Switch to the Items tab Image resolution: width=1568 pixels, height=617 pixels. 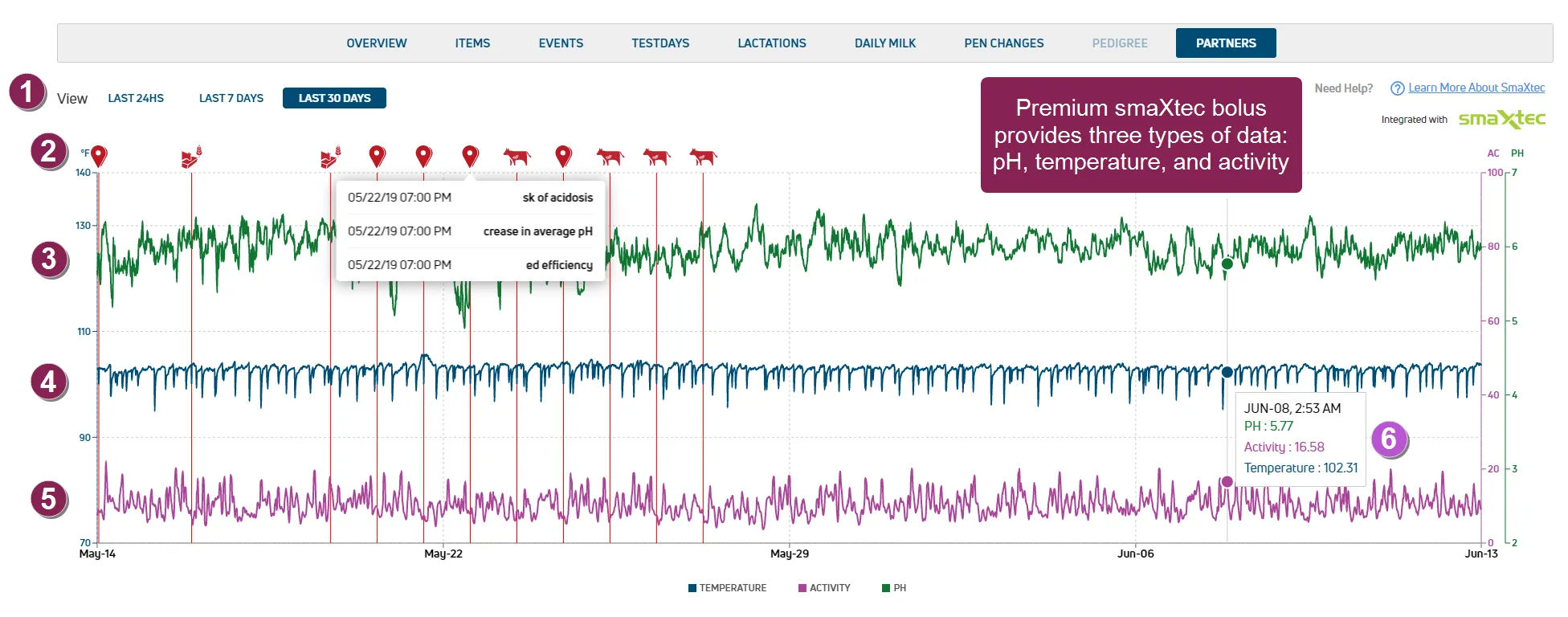pos(472,43)
